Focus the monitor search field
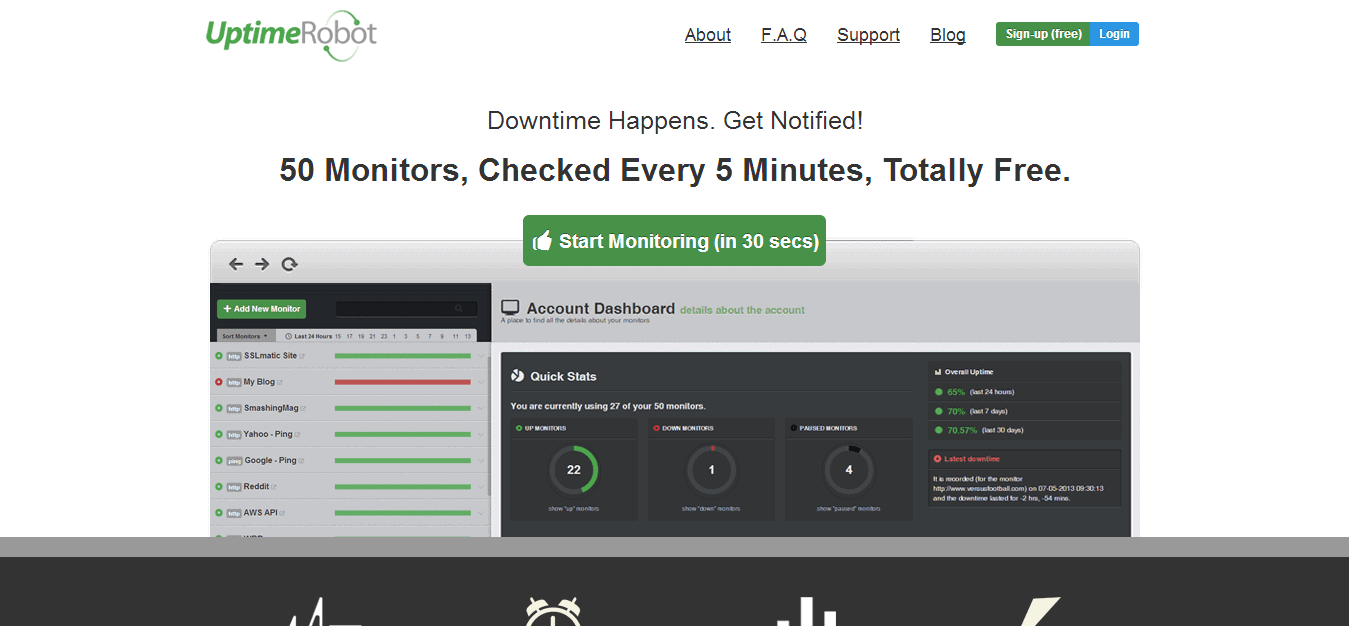Image resolution: width=1349 pixels, height=626 pixels. point(406,309)
